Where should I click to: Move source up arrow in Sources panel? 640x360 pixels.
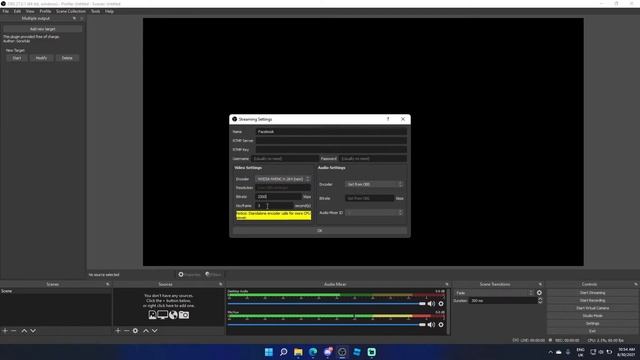146,331
